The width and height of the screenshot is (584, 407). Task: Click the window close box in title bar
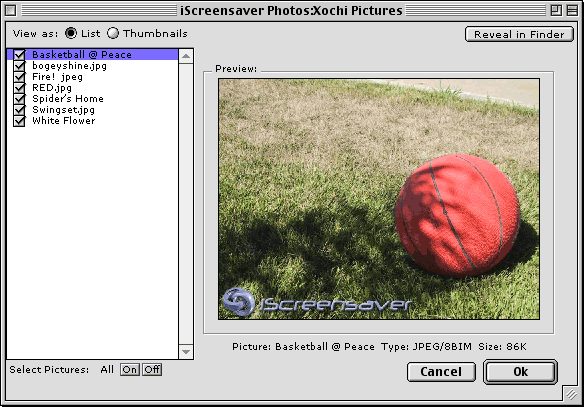tap(11, 10)
